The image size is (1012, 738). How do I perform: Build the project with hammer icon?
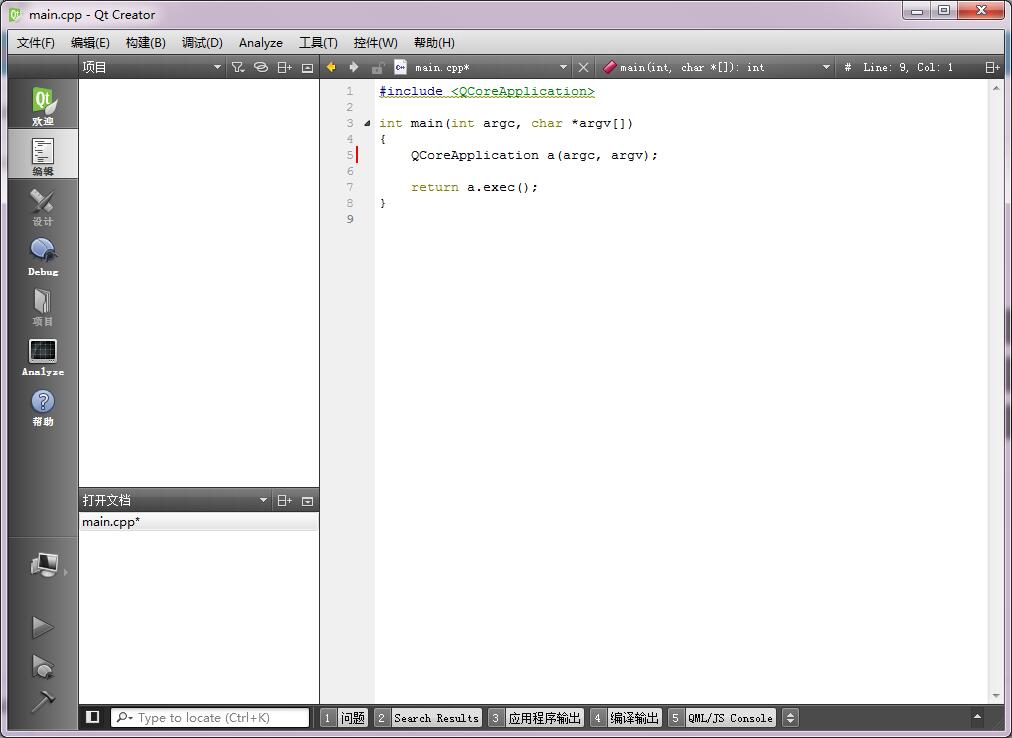pos(43,701)
